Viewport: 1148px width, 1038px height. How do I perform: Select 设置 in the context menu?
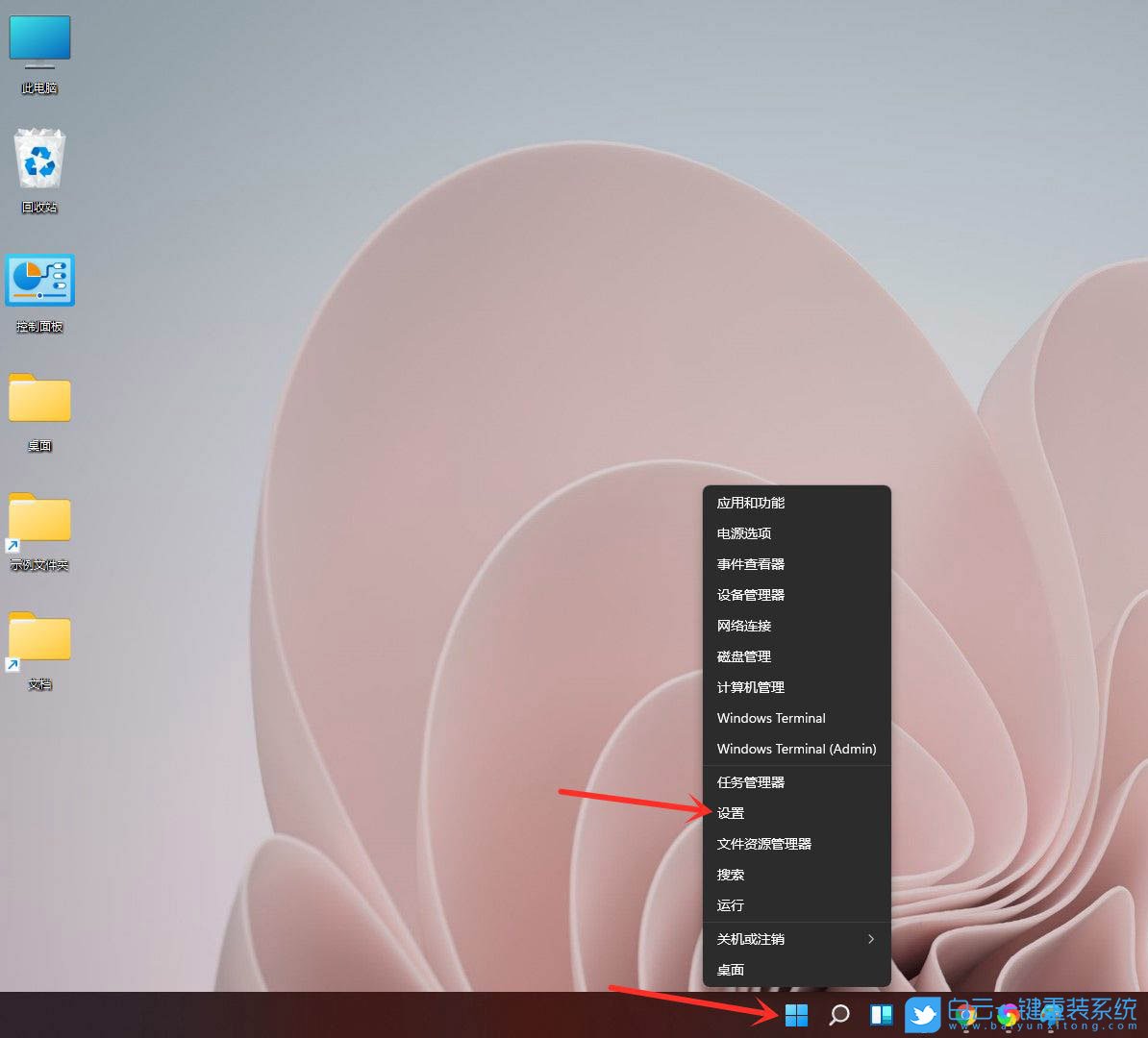click(x=731, y=812)
